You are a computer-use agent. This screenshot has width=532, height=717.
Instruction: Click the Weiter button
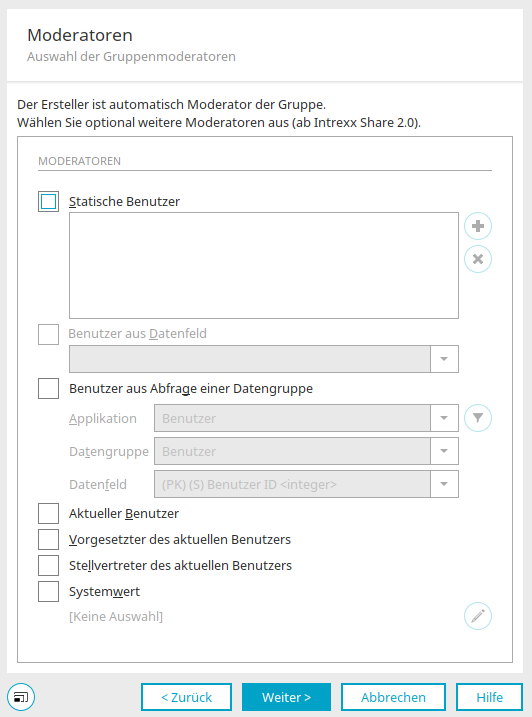286,697
